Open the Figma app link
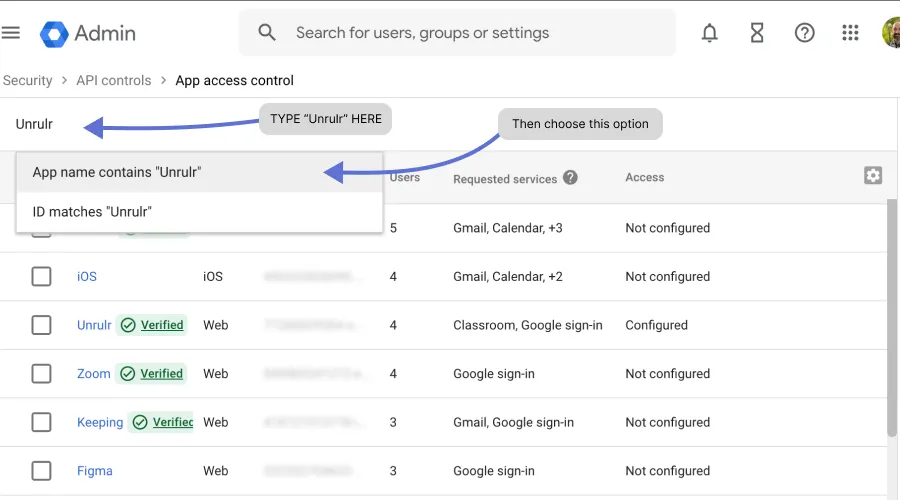 click(95, 471)
